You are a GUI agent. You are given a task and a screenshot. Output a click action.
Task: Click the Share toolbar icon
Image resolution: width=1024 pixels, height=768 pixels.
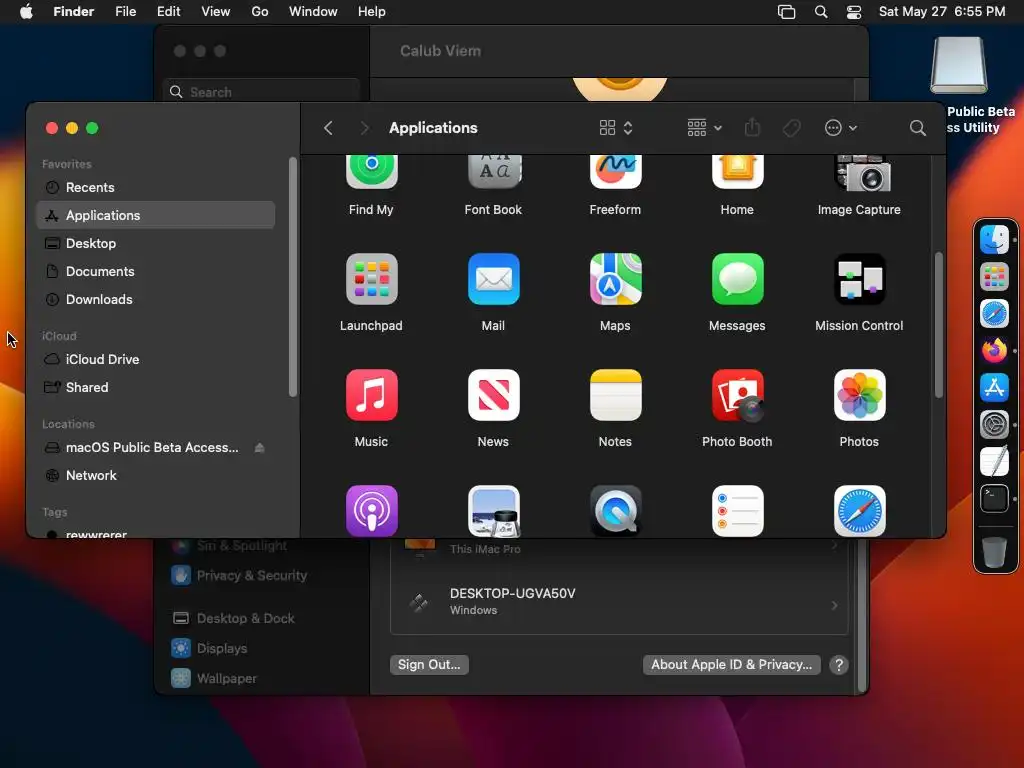pyautogui.click(x=752, y=127)
